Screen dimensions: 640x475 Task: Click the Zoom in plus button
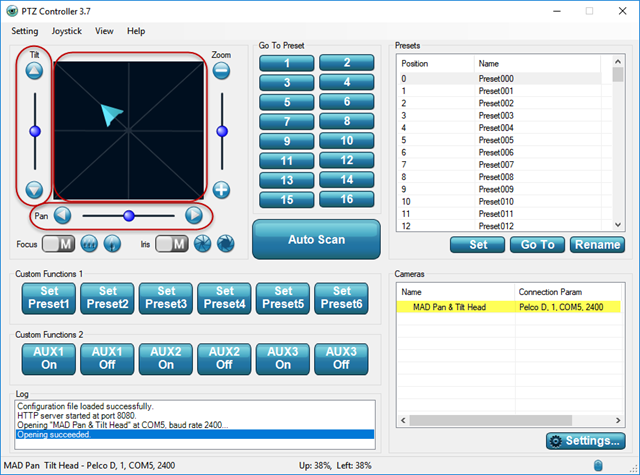(x=222, y=190)
